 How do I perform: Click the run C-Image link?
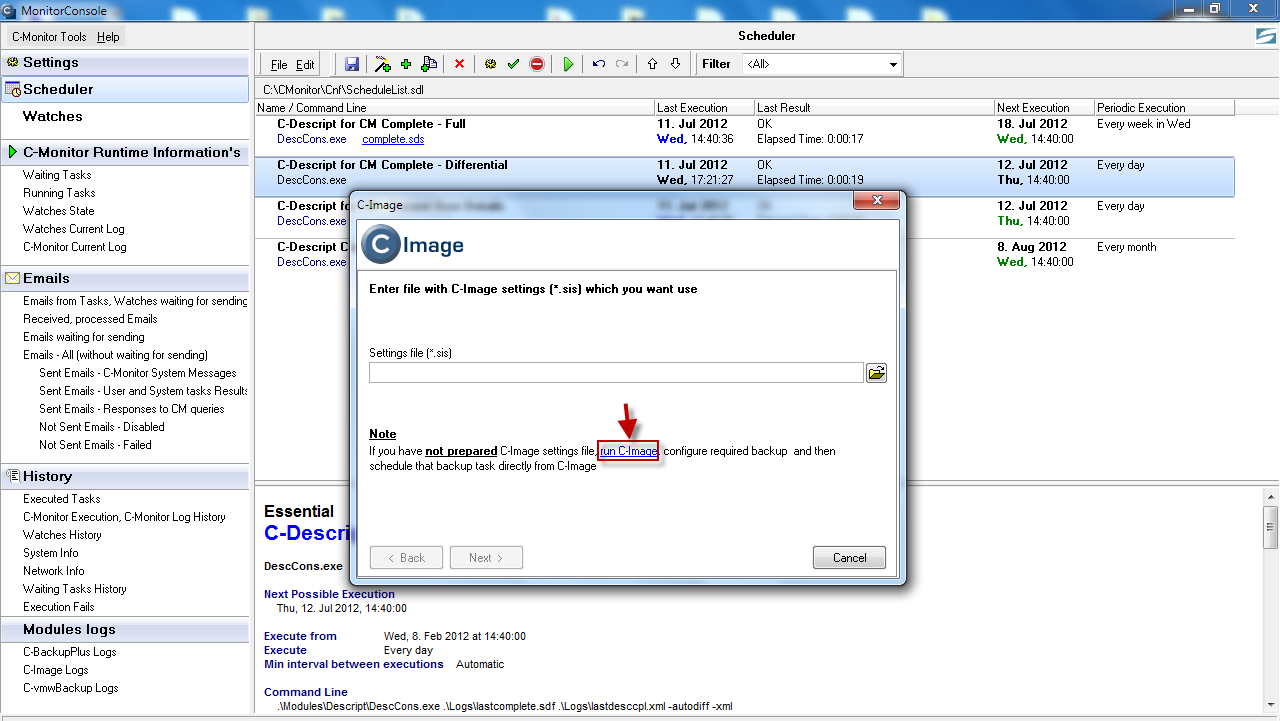pos(629,451)
